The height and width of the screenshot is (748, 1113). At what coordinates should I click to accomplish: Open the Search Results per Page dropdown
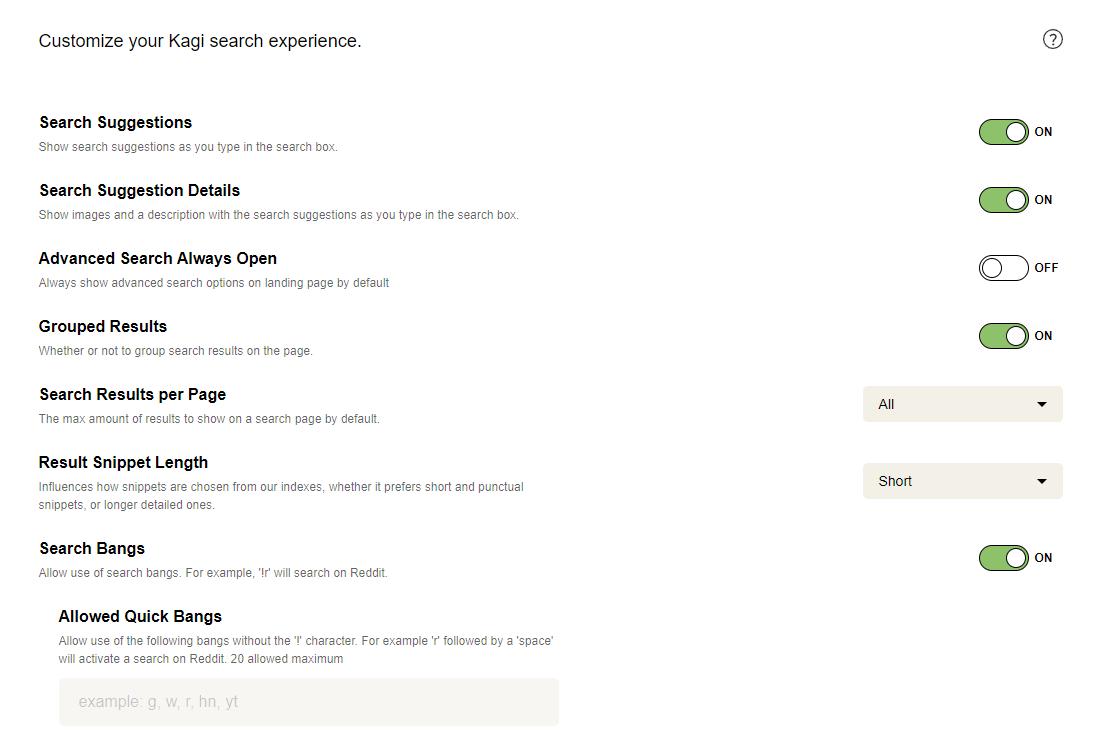pyautogui.click(x=962, y=404)
